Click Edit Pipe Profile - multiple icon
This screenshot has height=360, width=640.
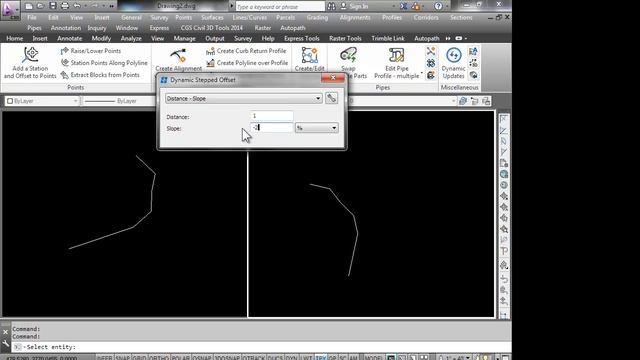[x=396, y=56]
